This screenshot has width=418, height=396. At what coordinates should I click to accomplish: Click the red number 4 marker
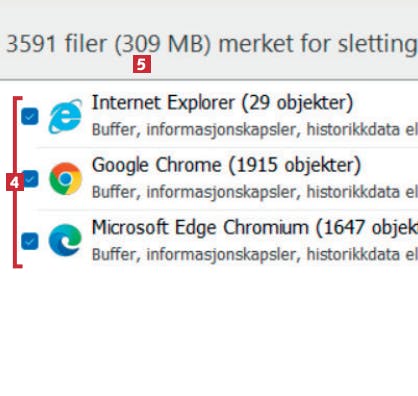pyautogui.click(x=14, y=182)
